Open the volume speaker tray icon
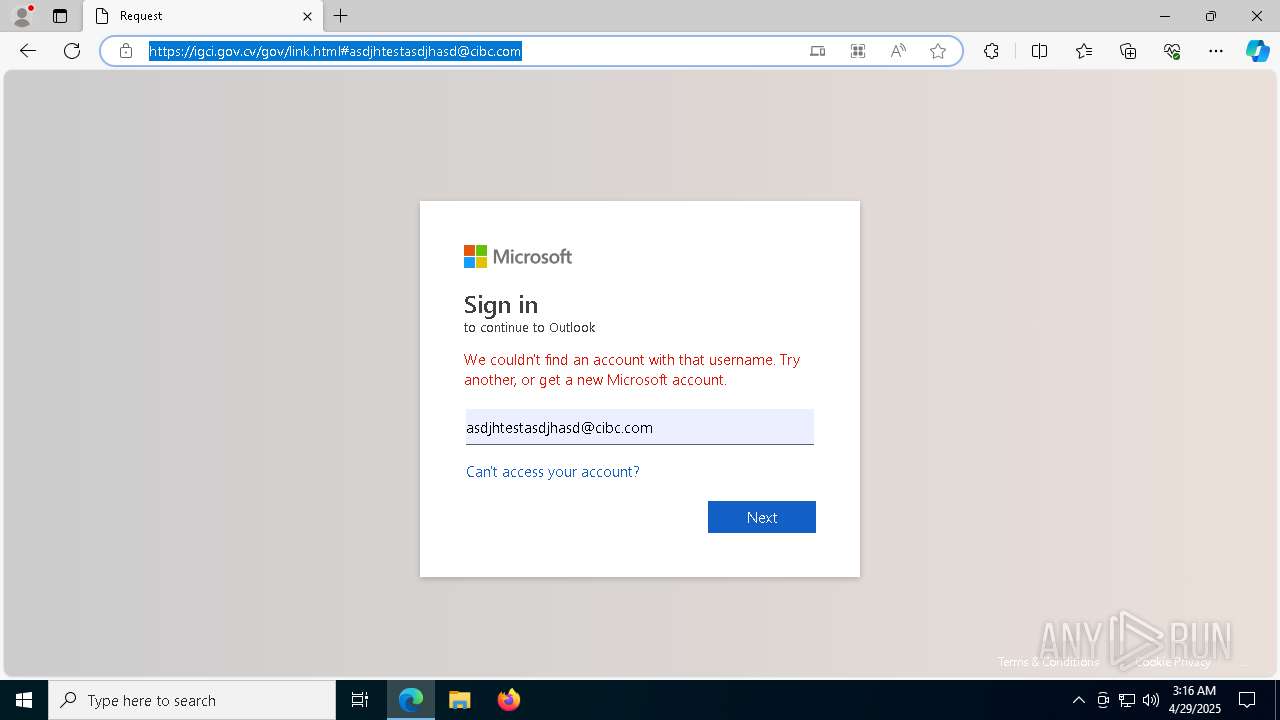The height and width of the screenshot is (720, 1280). point(1151,700)
